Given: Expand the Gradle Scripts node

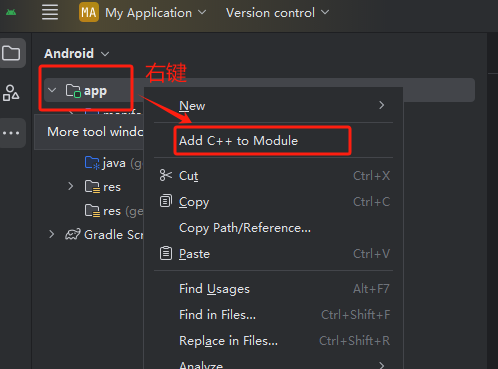Looking at the screenshot, I should (x=51, y=234).
